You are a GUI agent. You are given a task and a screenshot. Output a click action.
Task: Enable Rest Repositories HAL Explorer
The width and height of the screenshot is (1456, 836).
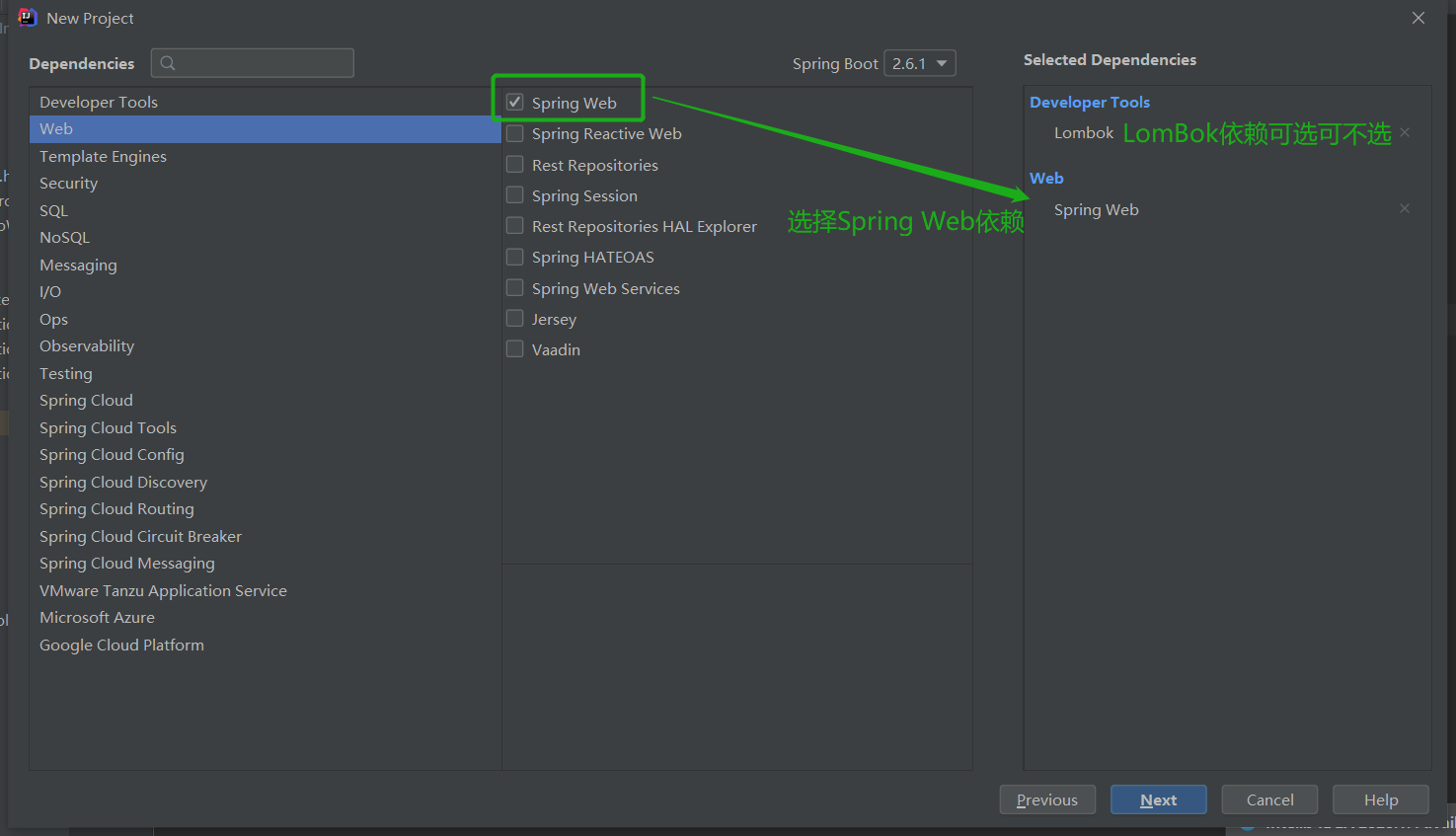(x=515, y=226)
